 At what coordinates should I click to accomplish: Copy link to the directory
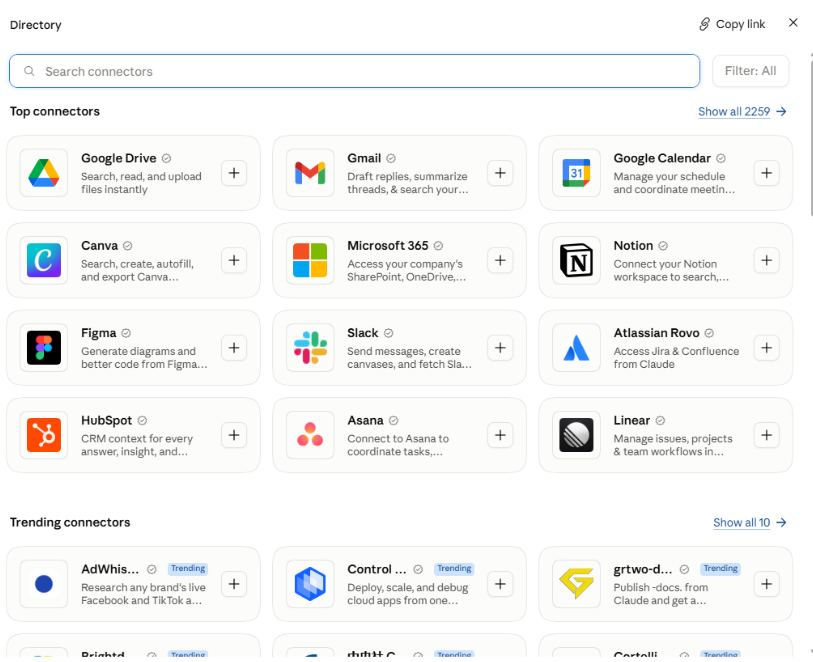click(x=732, y=24)
